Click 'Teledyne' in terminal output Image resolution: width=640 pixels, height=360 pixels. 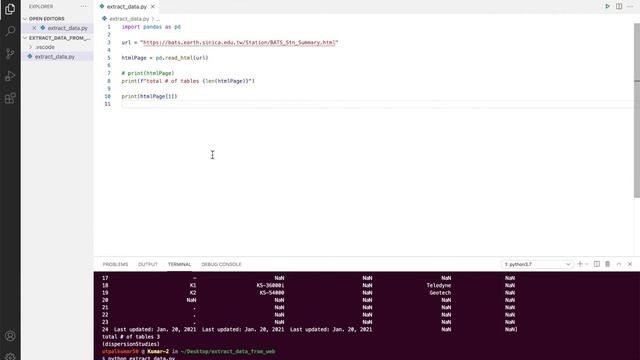pos(439,285)
